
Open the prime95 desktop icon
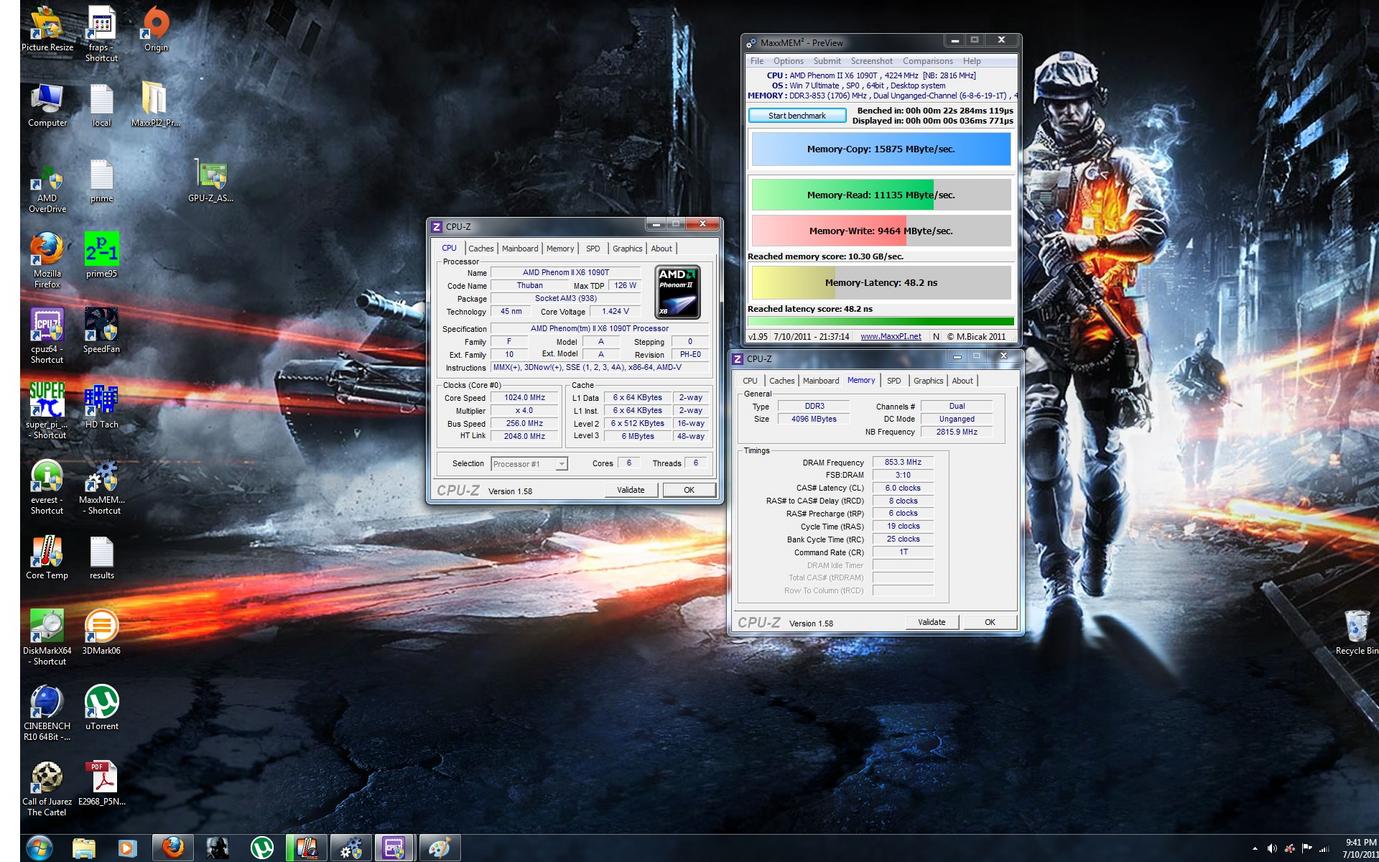[101, 256]
